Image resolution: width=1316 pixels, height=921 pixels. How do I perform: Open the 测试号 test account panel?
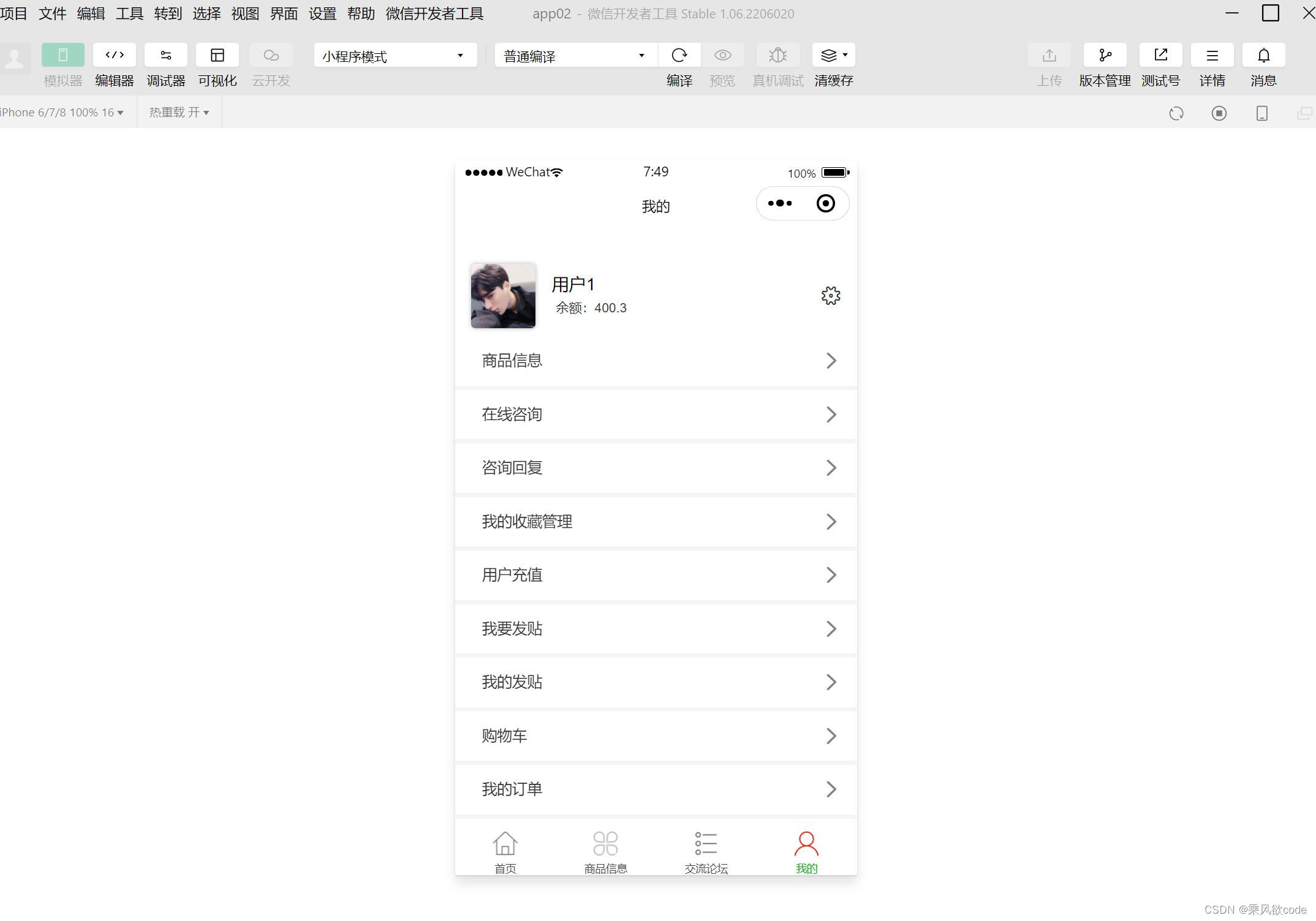1160,55
